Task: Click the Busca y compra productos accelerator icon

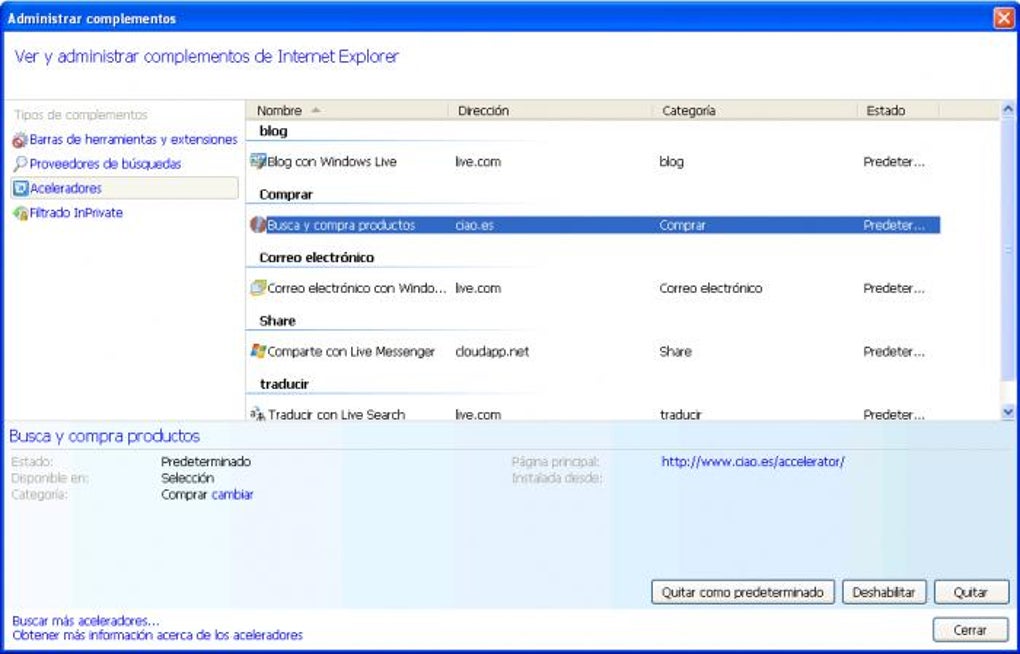Action: (258, 225)
